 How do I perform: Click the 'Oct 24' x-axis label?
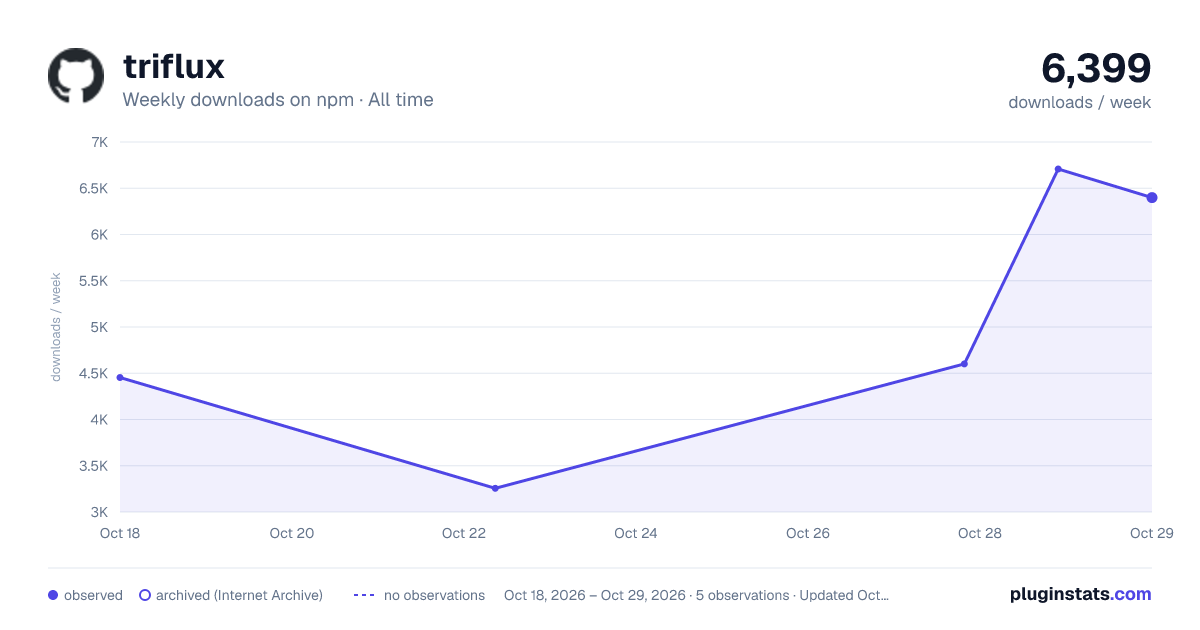coord(636,533)
